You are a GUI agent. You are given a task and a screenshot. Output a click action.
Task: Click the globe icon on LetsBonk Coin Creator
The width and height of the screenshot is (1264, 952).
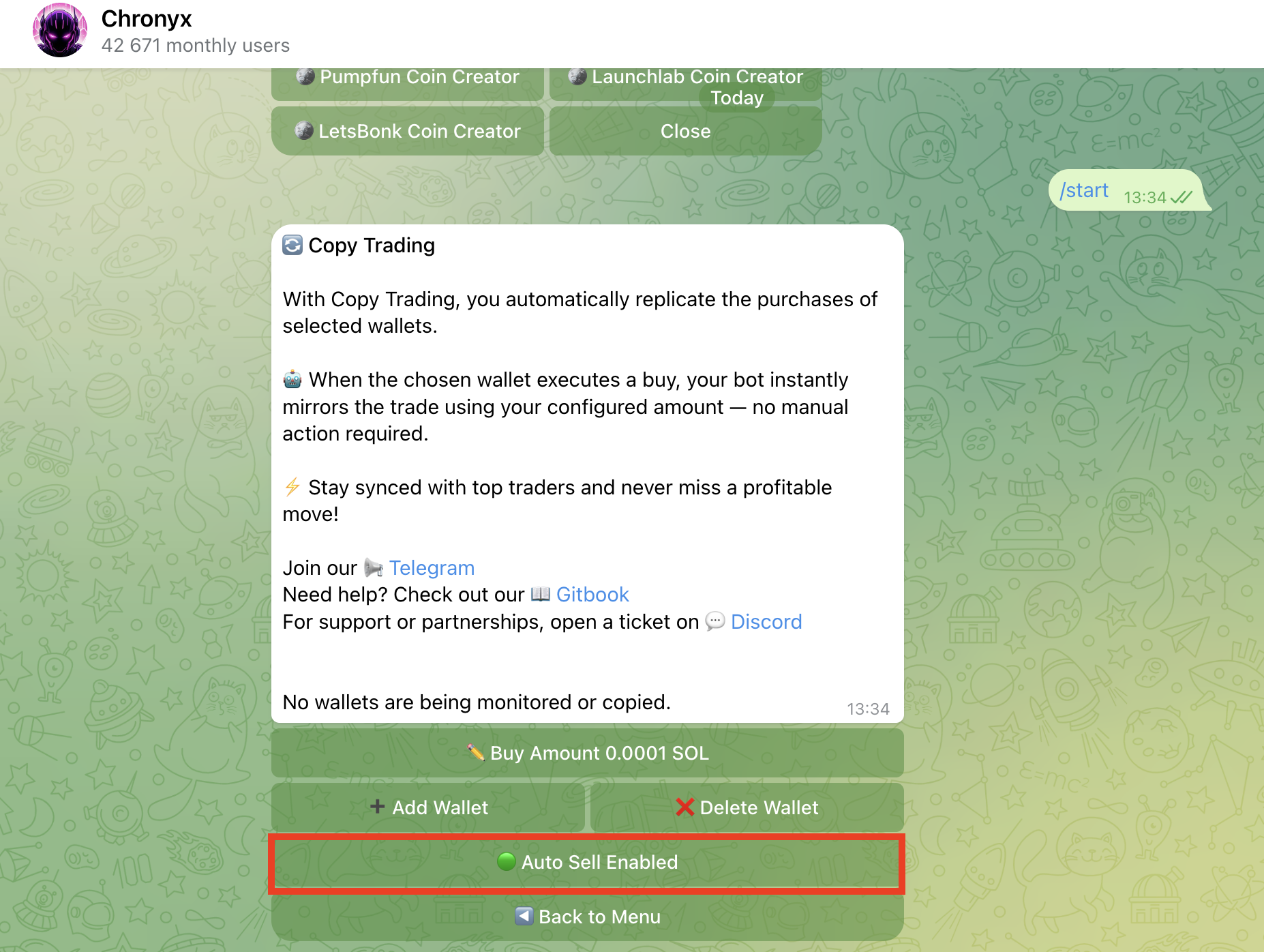point(305,131)
